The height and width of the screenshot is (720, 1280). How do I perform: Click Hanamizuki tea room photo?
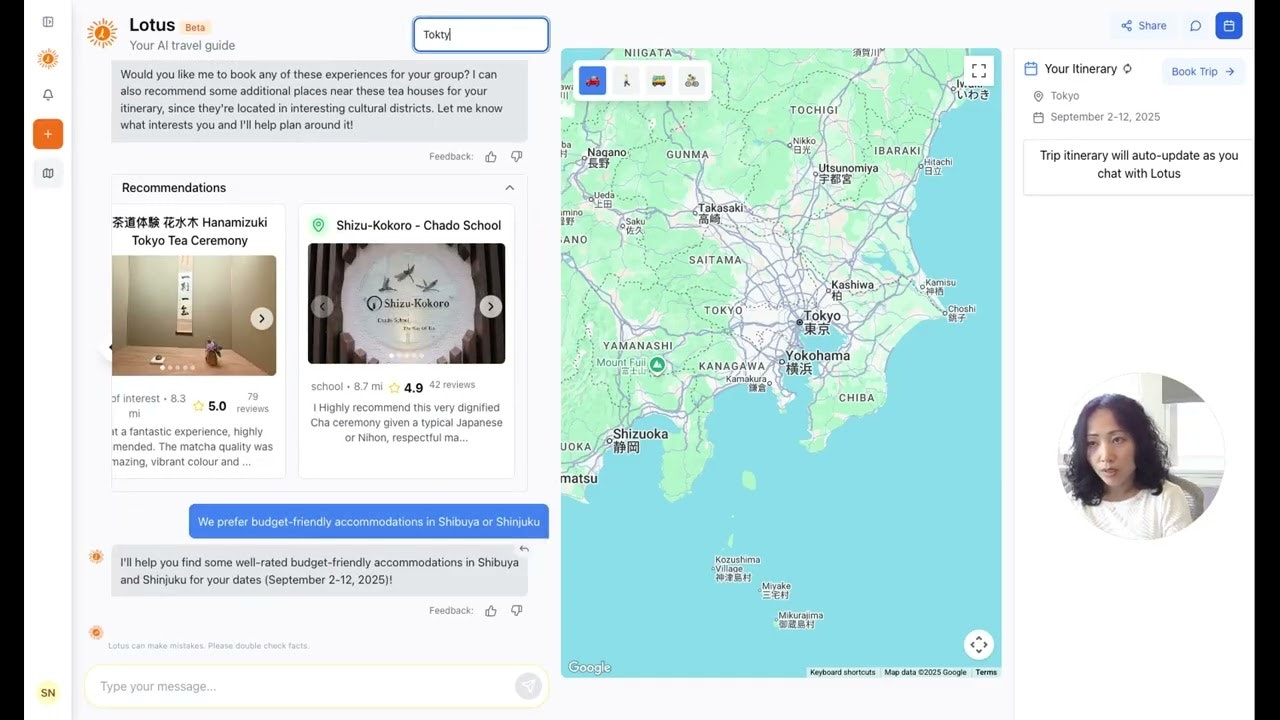click(194, 316)
